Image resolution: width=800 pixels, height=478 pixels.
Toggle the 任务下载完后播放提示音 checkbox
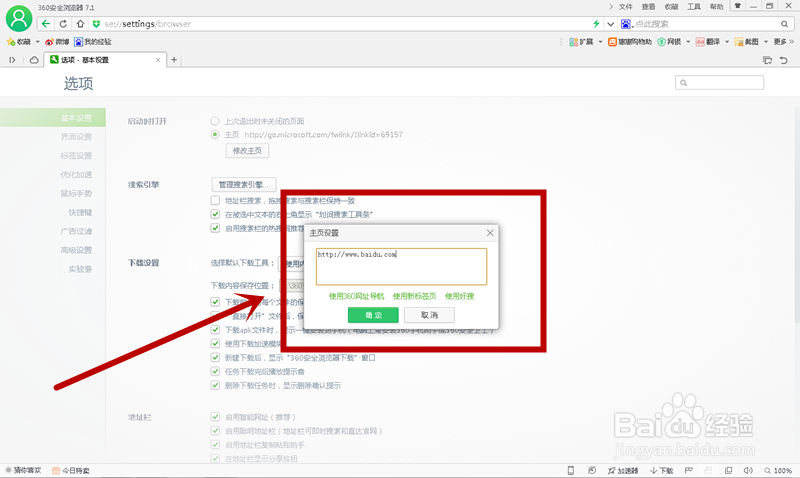click(215, 371)
